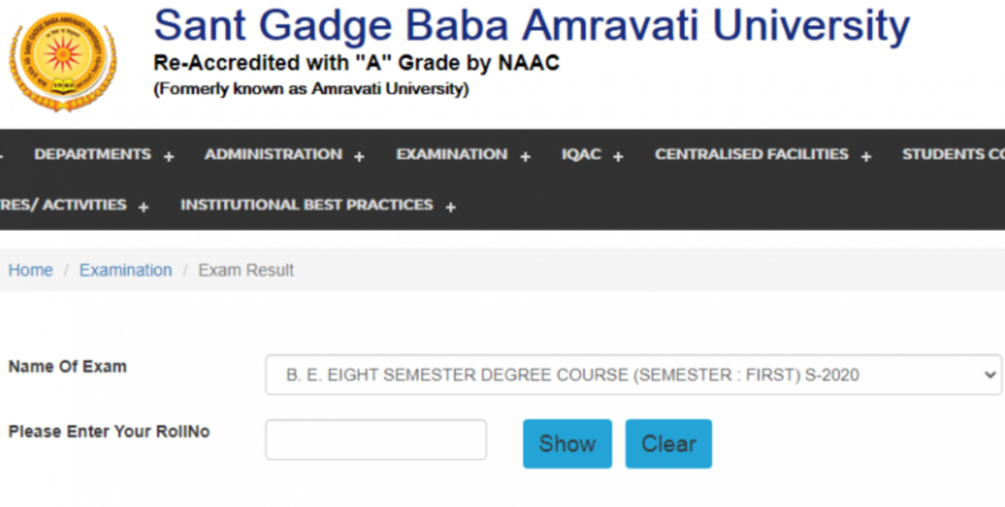
Task: Expand the plus icon beside IQAC
Action: coord(618,156)
